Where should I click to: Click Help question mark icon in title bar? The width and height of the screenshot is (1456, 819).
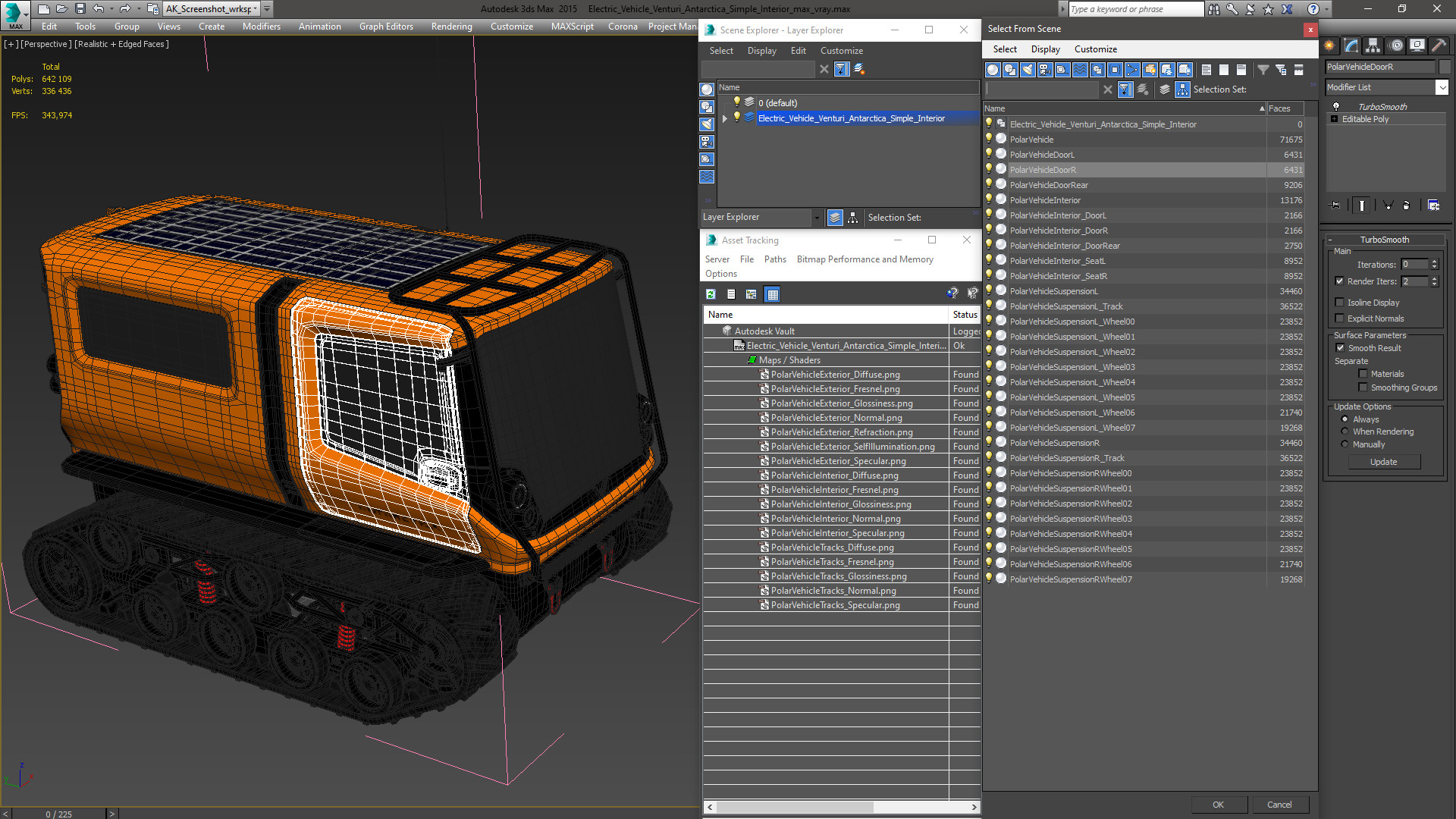coord(1313,9)
